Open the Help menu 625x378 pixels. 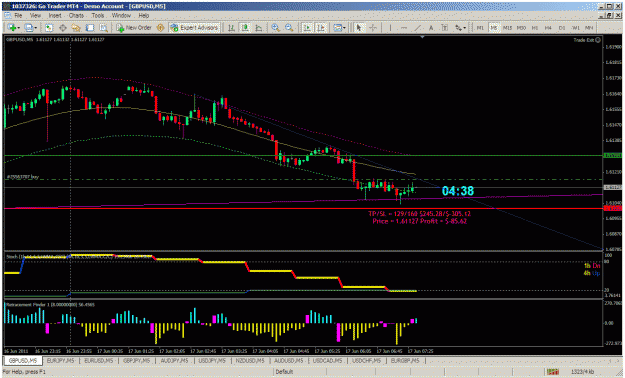[144, 16]
